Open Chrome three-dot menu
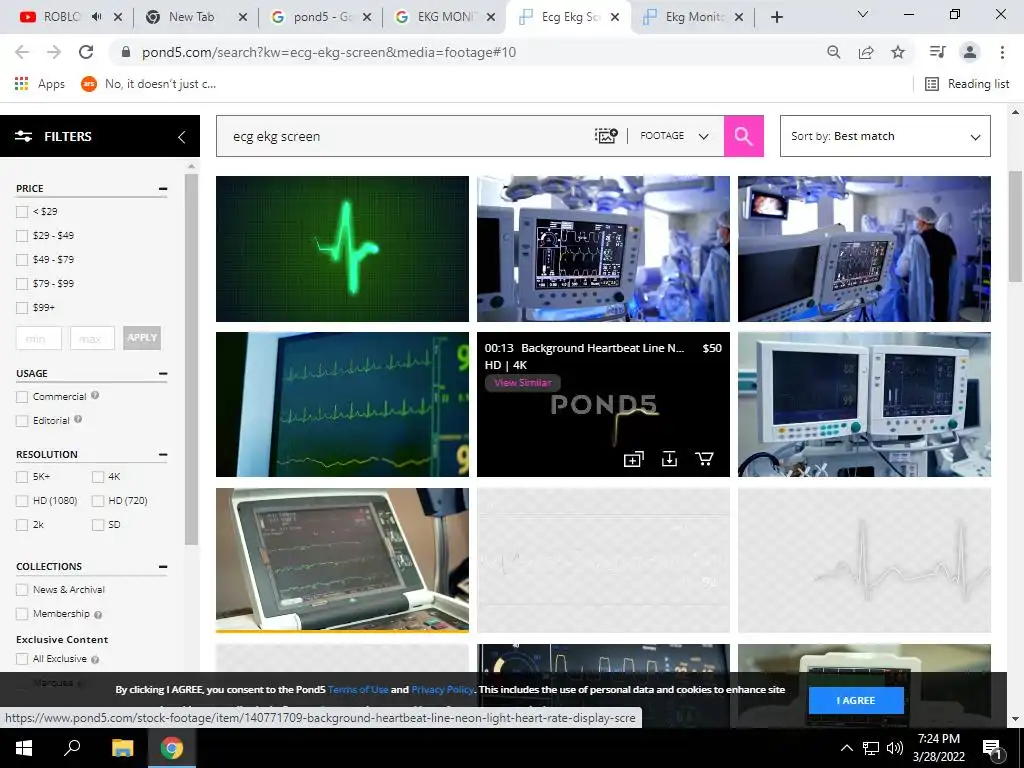 [1002, 52]
